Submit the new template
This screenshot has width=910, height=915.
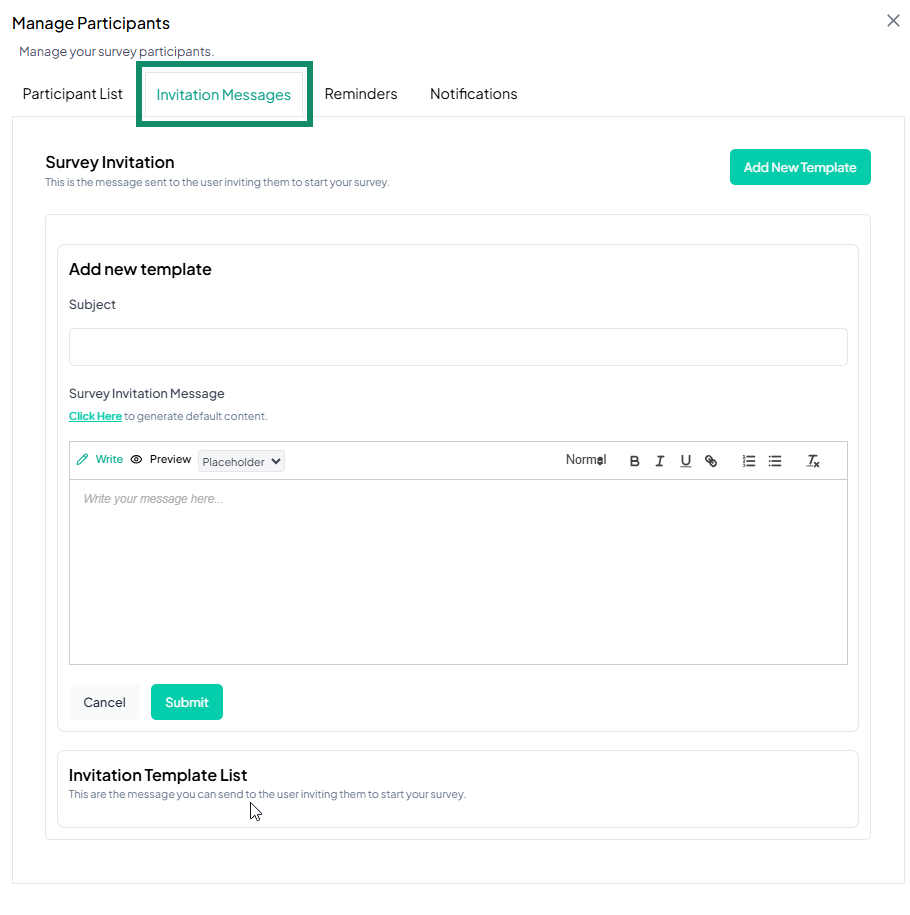coord(187,702)
